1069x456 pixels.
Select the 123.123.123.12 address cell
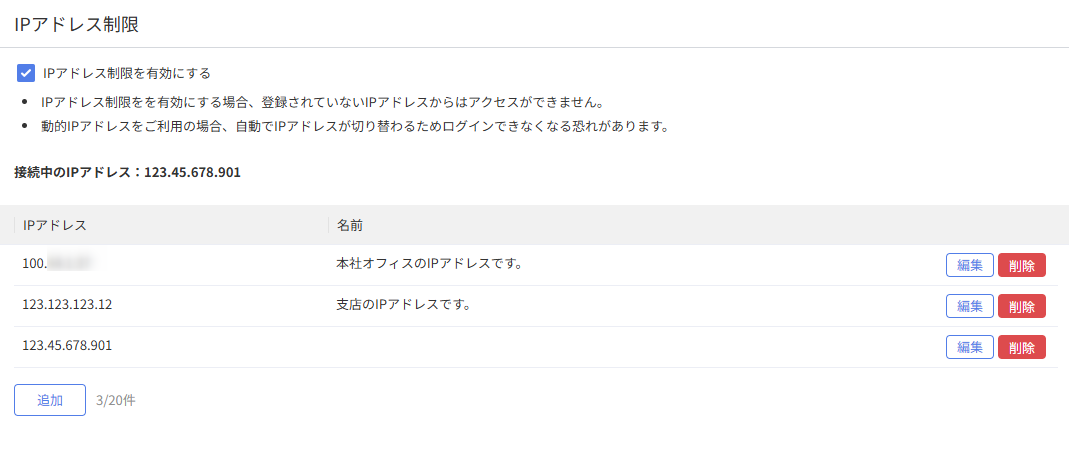(x=67, y=305)
